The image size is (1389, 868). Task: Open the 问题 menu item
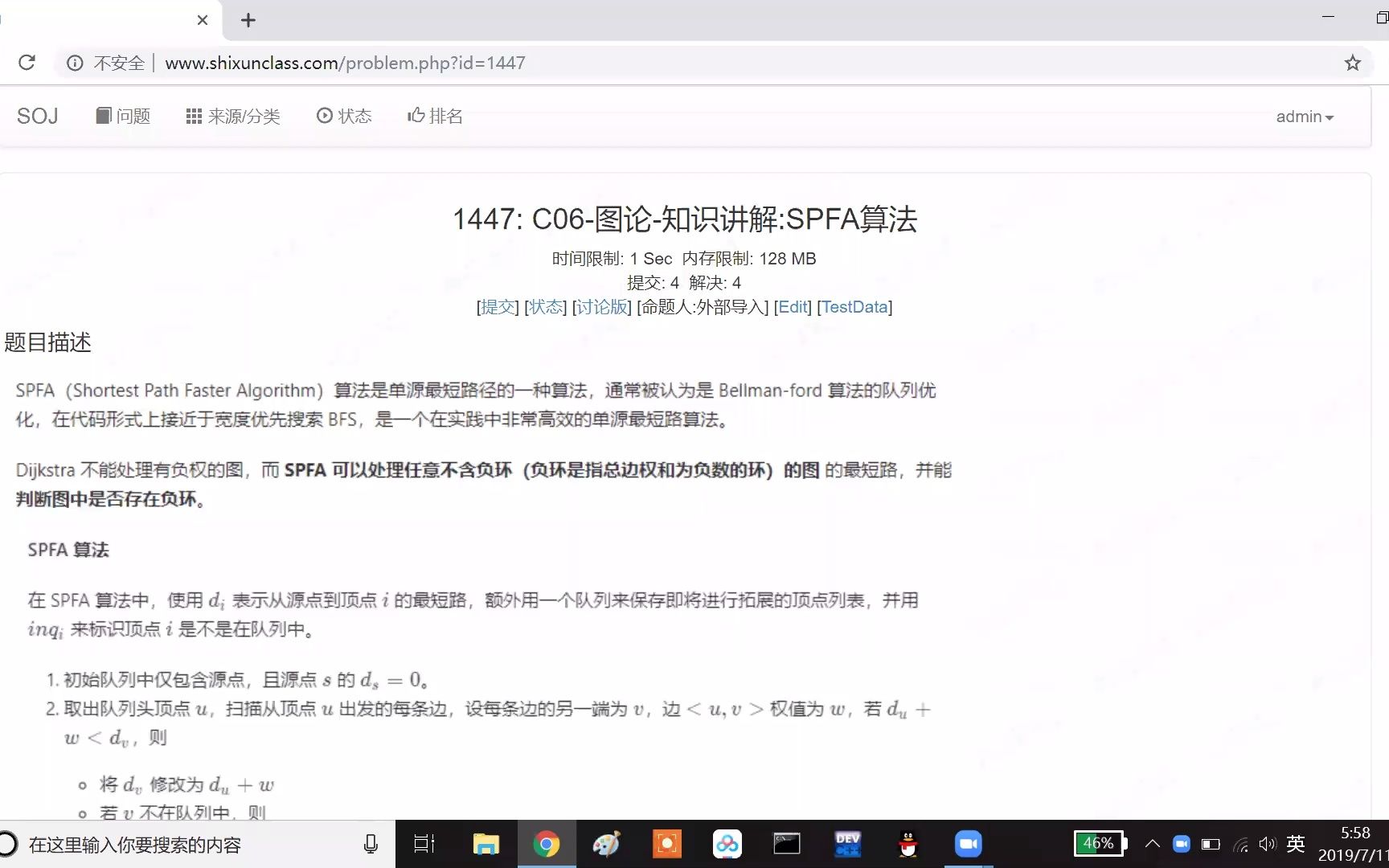click(123, 117)
